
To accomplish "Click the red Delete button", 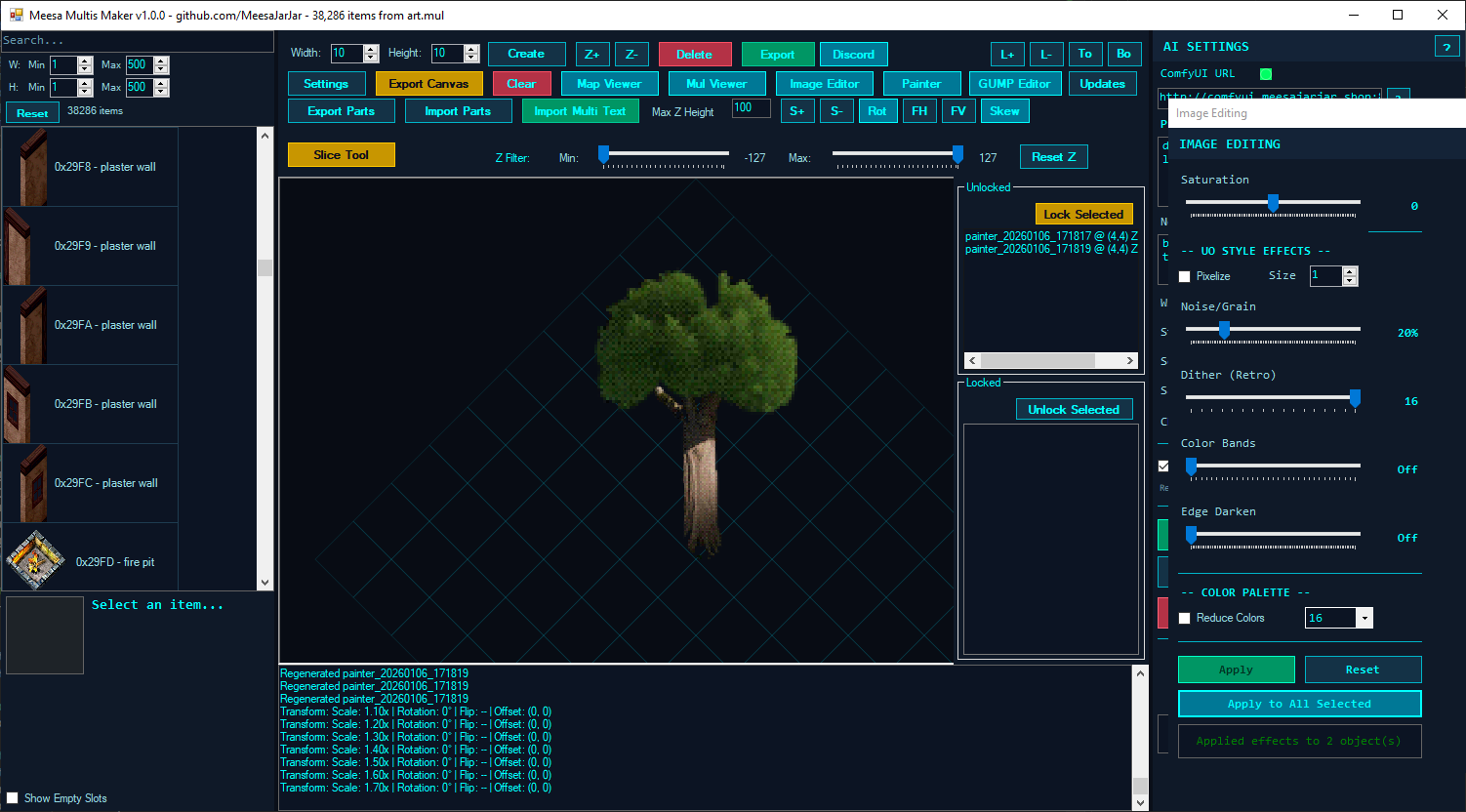I will 694,55.
